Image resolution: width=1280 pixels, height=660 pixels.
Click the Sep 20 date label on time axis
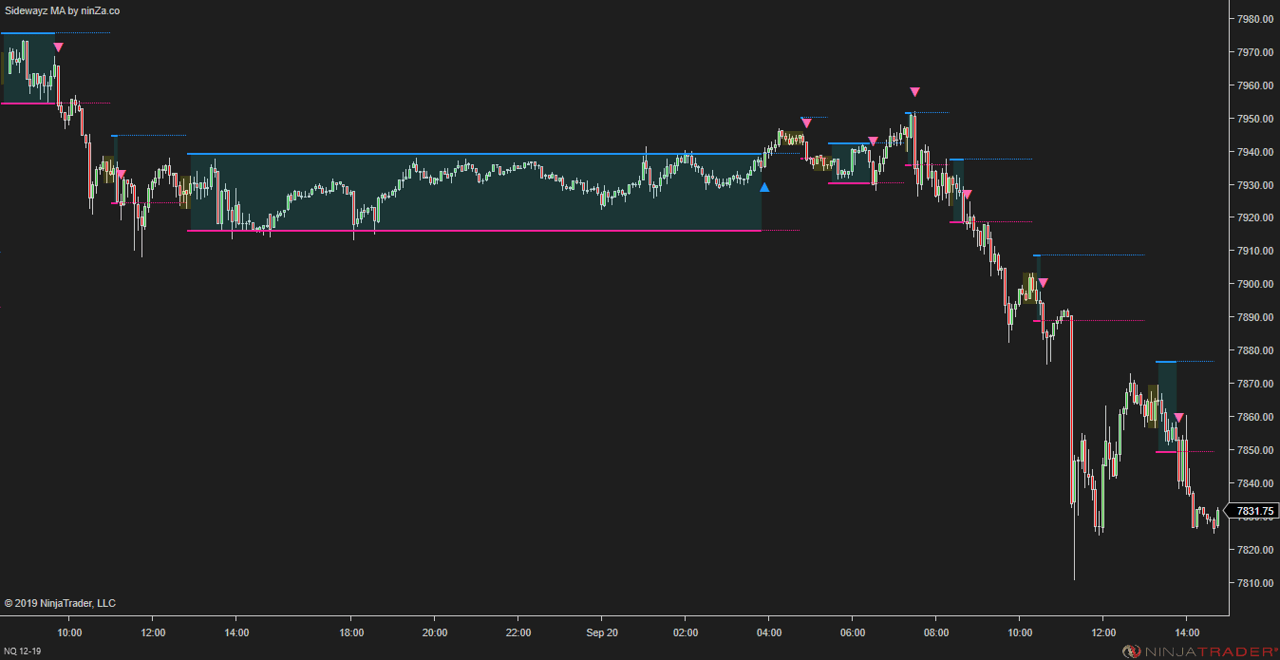tap(601, 633)
